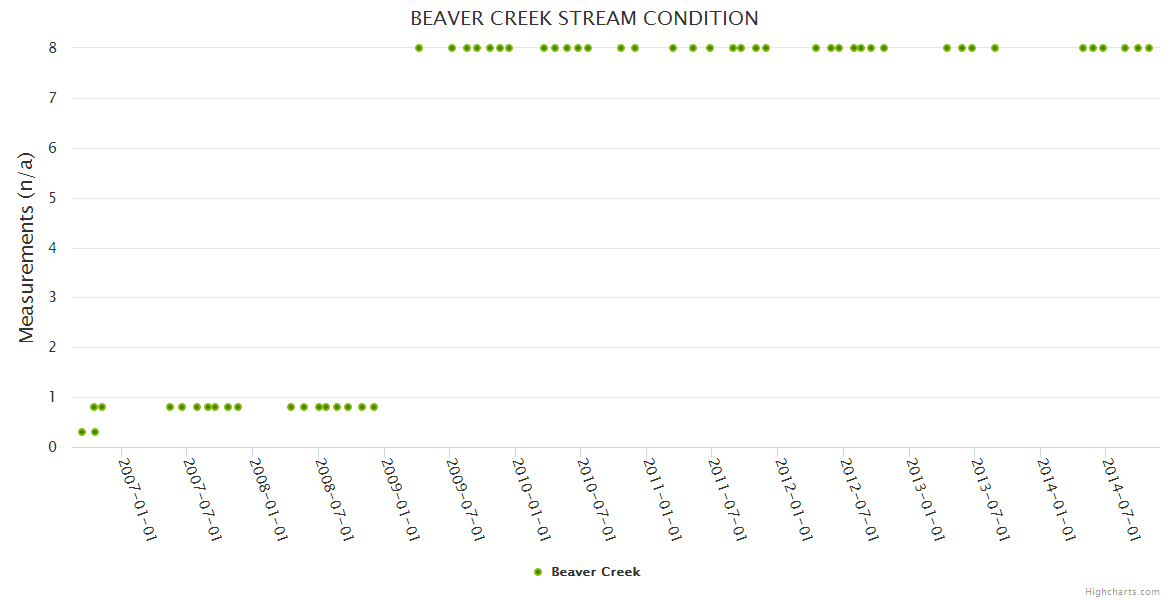This screenshot has width=1170, height=600.
Task: Toggle the Beaver Creek series legend label
Action: pos(595,572)
